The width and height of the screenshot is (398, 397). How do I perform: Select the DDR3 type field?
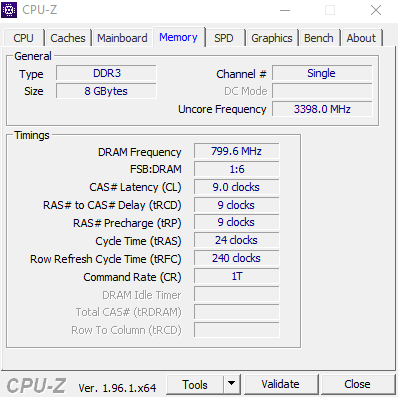(106, 73)
